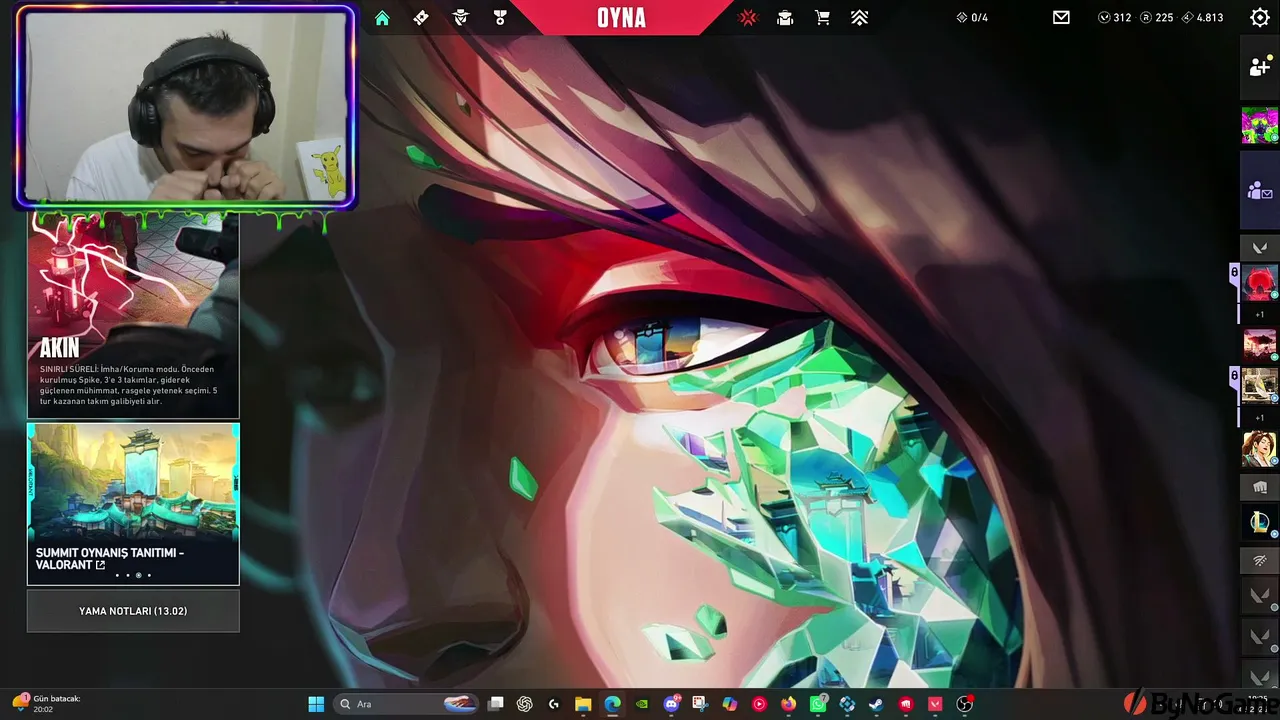The width and height of the screenshot is (1280, 720).
Task: Open own player avatar in social panel
Action: tap(1260, 126)
